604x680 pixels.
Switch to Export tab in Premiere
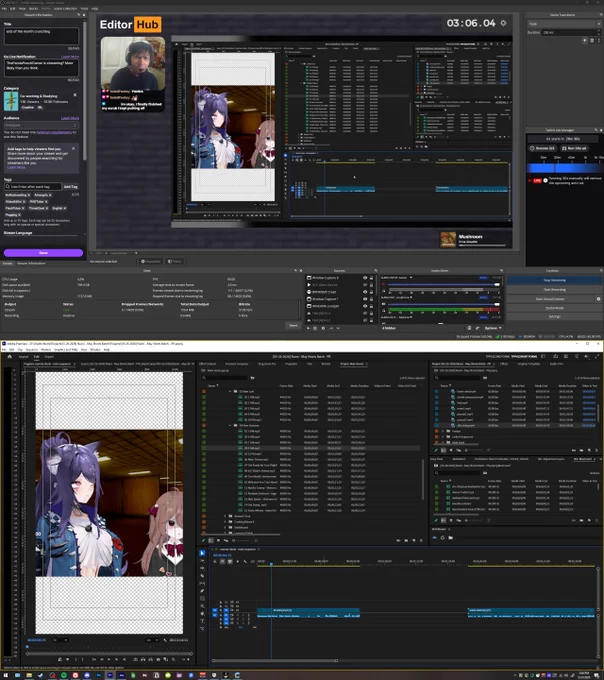[x=49, y=357]
